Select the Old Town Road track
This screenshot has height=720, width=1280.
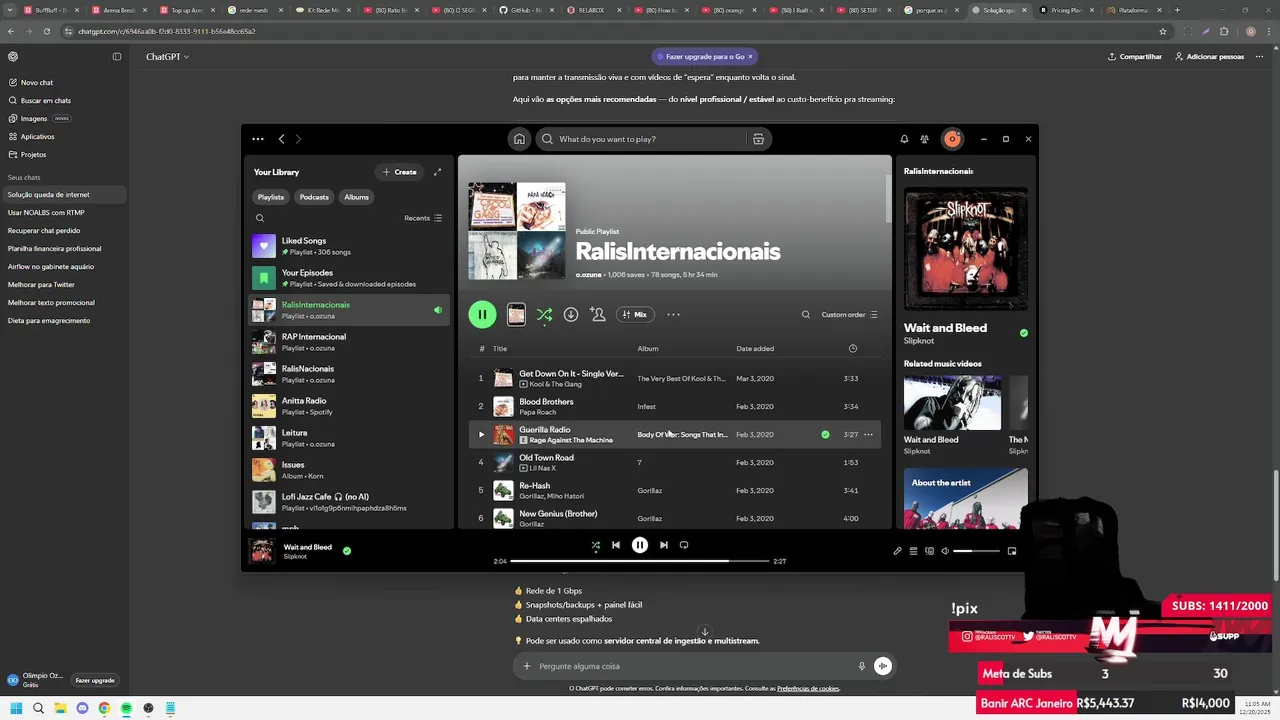coord(675,462)
